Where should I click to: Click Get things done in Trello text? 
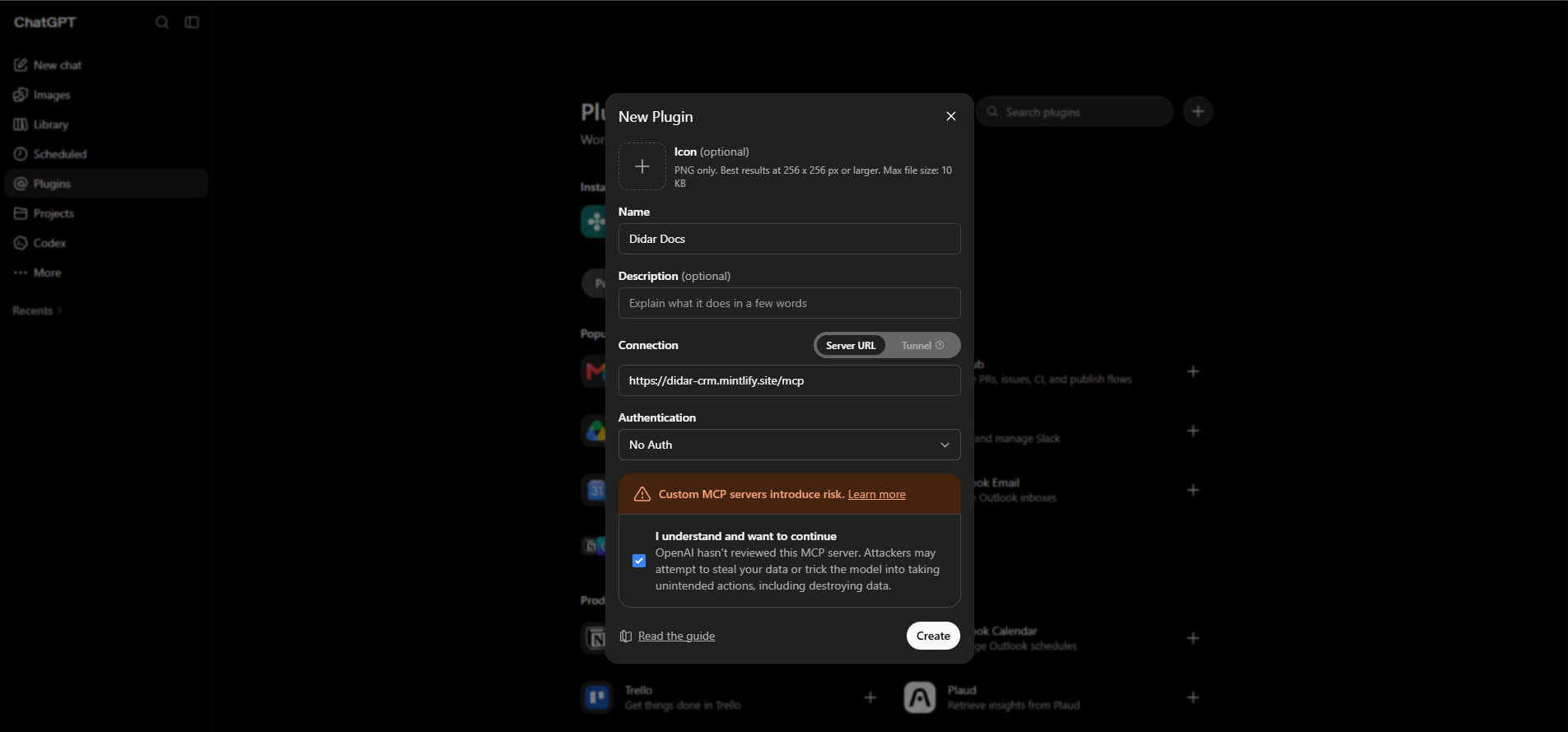point(683,706)
